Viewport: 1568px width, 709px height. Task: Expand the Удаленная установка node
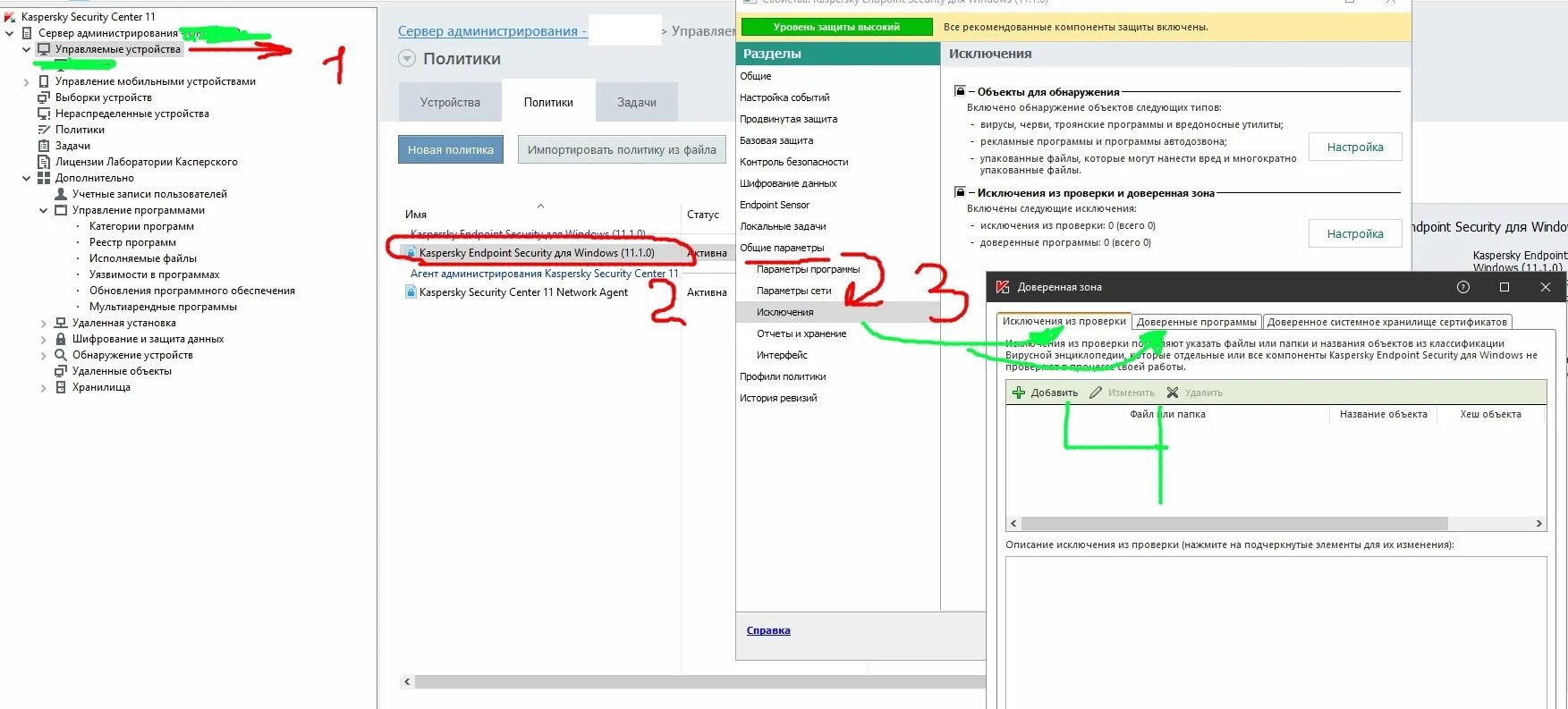pos(44,323)
